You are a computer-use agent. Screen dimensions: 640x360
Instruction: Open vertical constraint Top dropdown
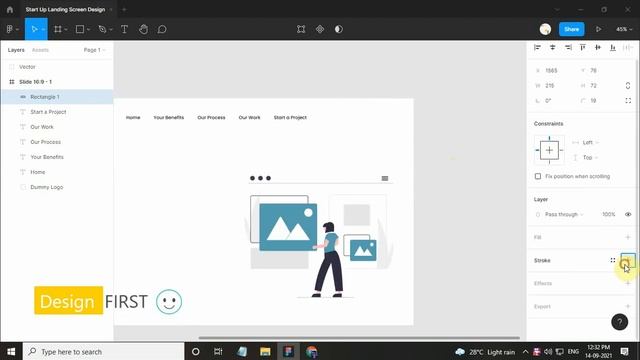[591, 157]
